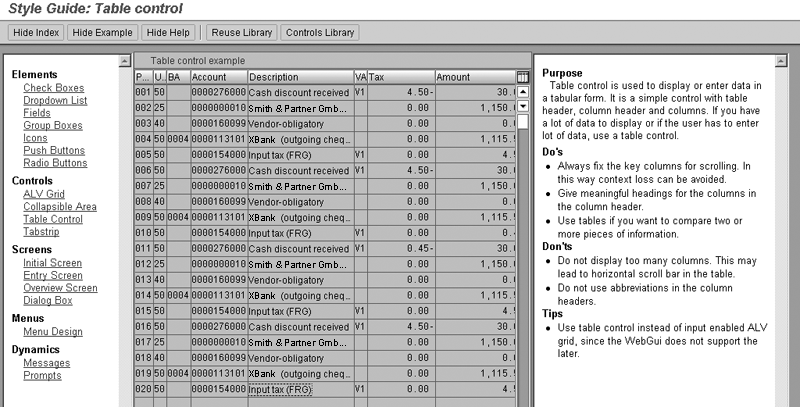Click the Input tax (FRG) cell in row 020

[x=299, y=388]
